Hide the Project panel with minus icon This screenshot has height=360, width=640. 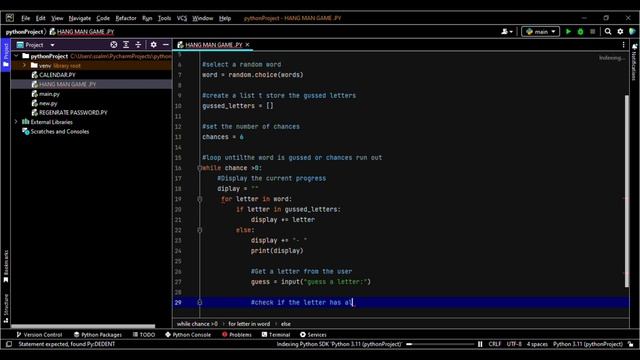(x=166, y=44)
